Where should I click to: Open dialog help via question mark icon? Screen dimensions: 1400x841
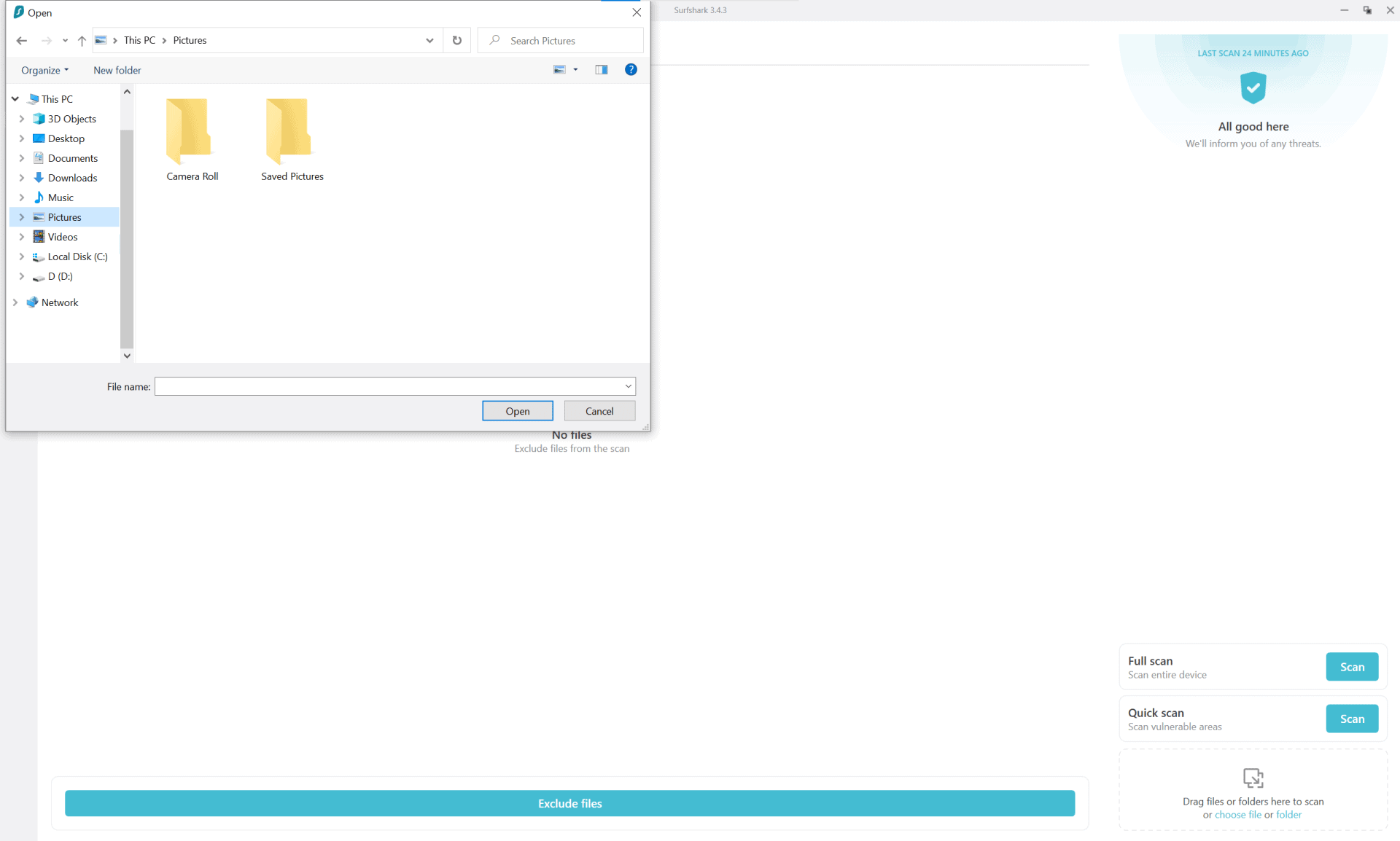631,69
